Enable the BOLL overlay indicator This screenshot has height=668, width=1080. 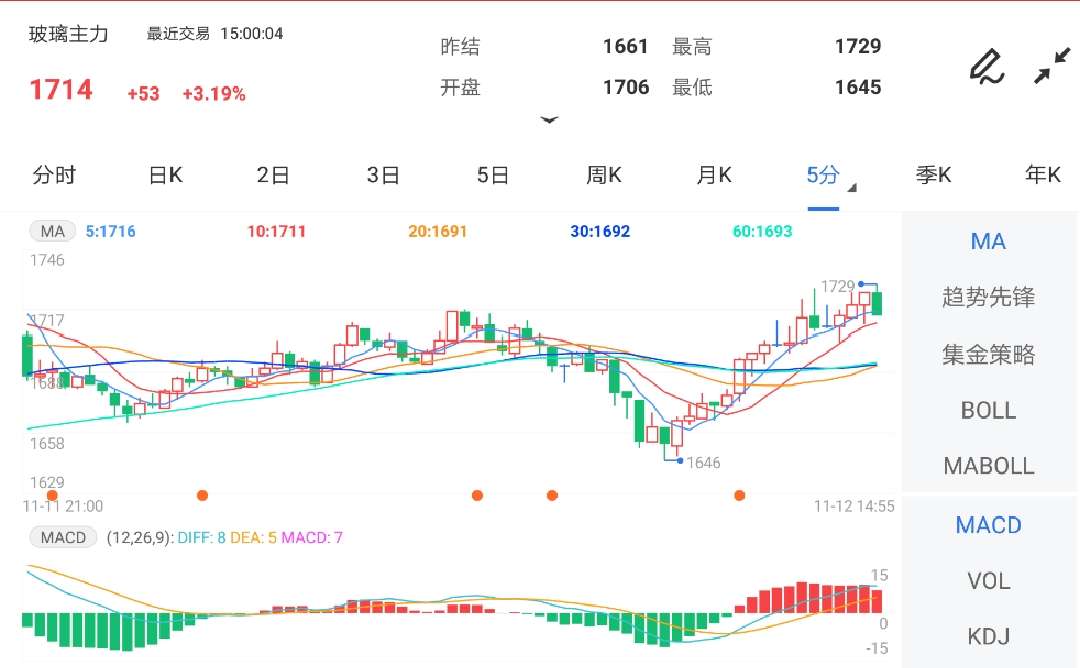(x=988, y=410)
